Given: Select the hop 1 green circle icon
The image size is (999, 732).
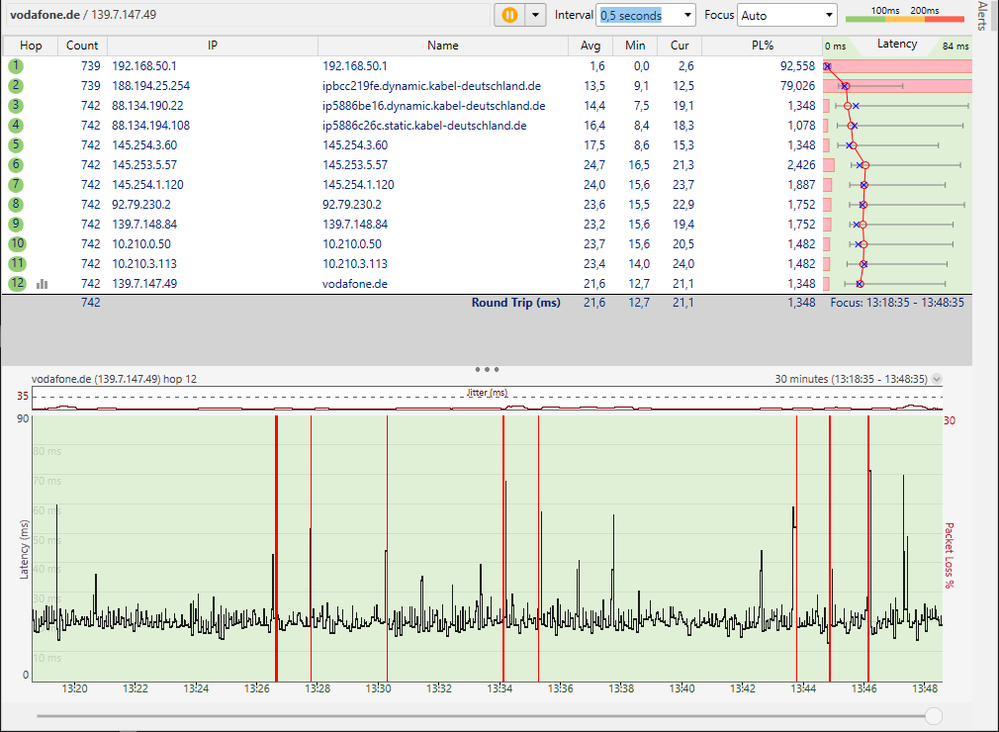Looking at the screenshot, I should pos(16,66).
